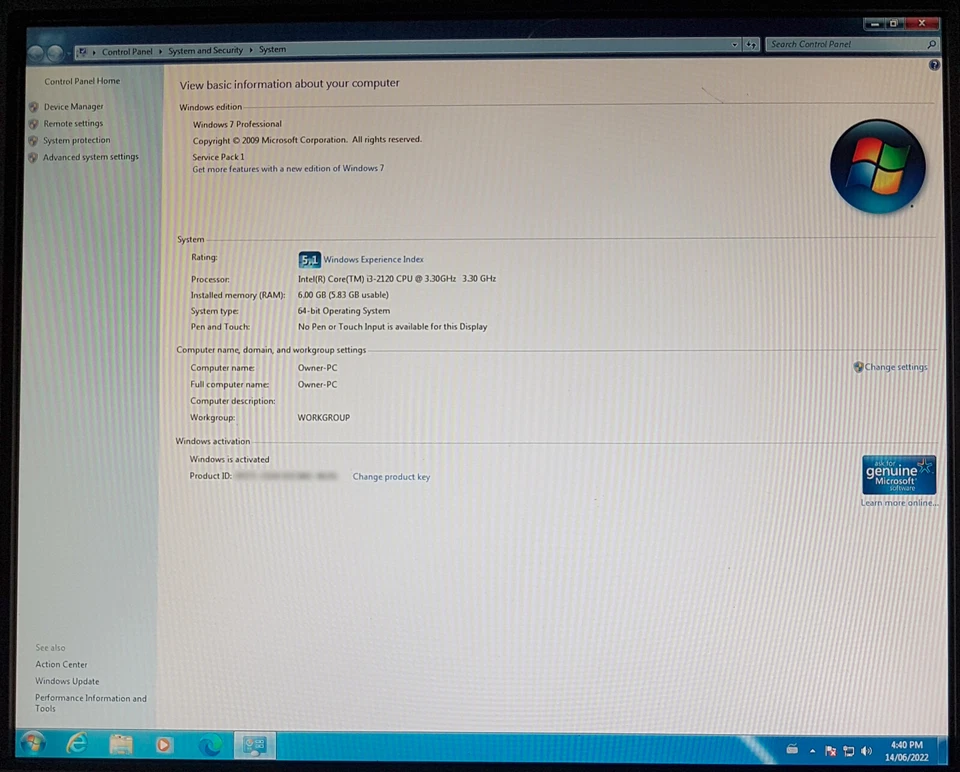Screen dimensions: 960x772
Task: Click the speaker volume icon in the tray
Action: 866,750
